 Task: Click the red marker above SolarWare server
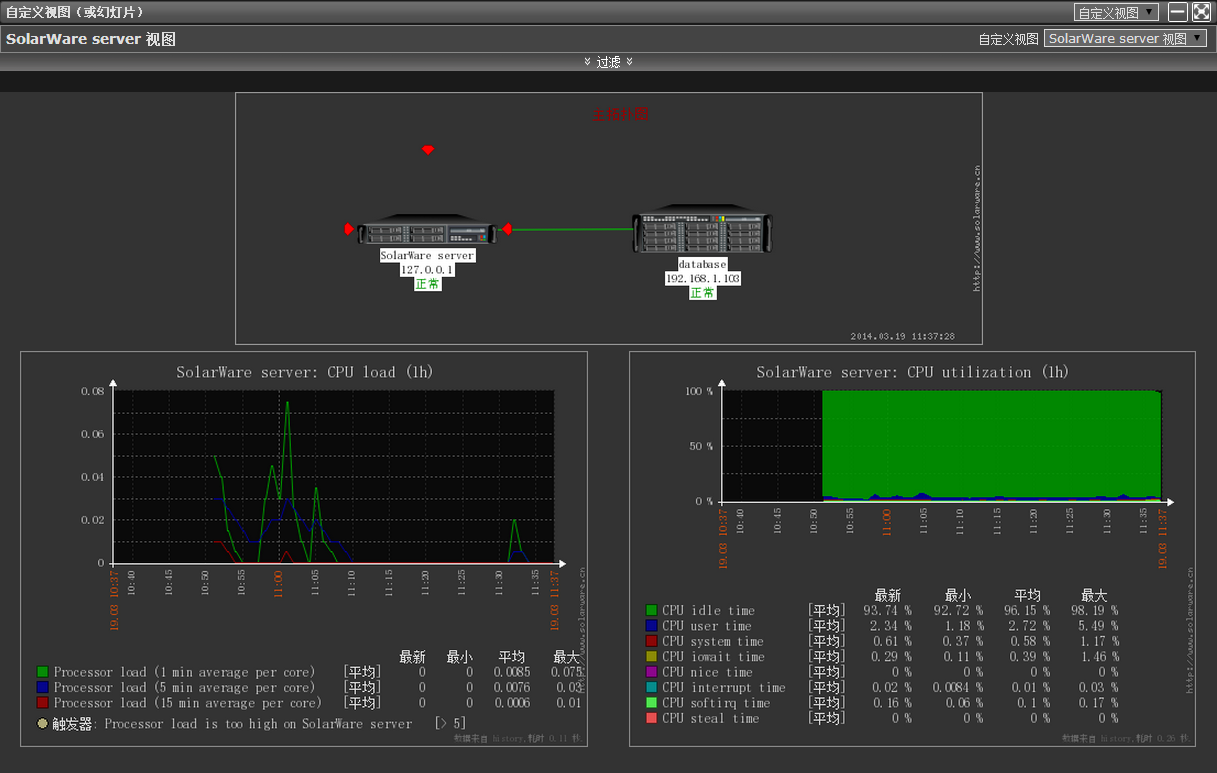coord(428,150)
